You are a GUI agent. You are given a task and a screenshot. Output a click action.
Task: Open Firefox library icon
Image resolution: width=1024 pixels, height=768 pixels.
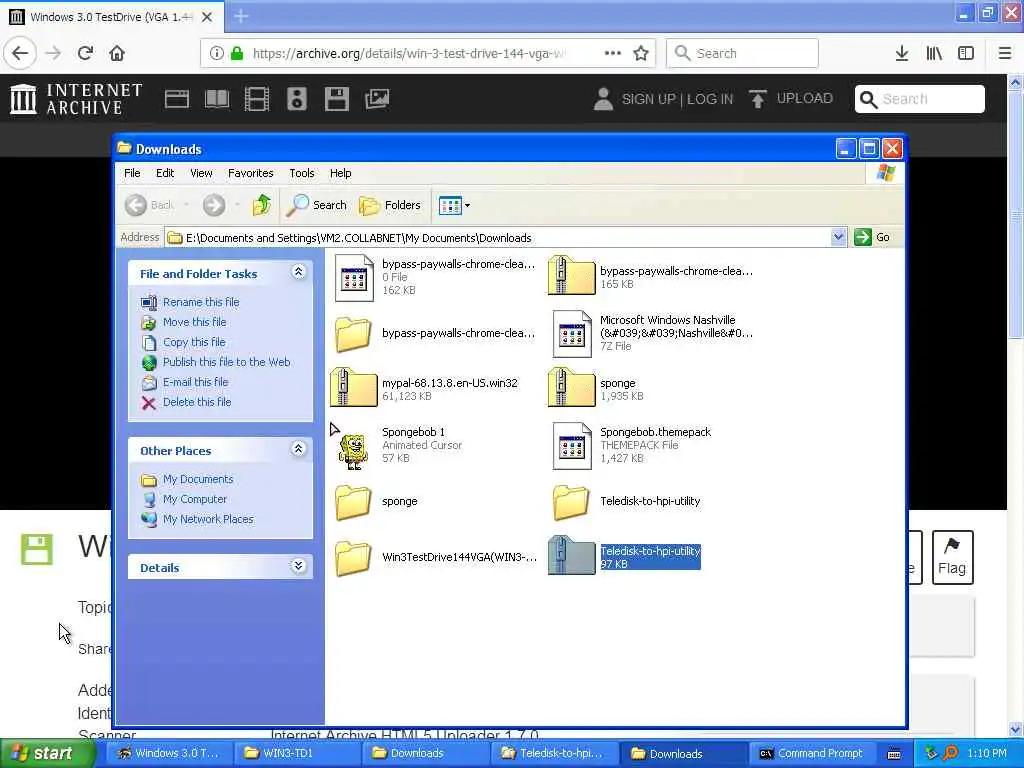[x=934, y=53]
